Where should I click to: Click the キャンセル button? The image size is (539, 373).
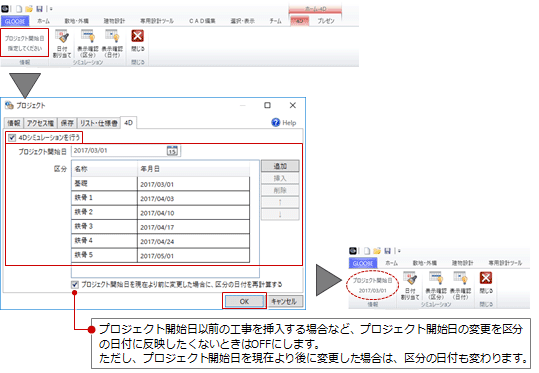[284, 301]
